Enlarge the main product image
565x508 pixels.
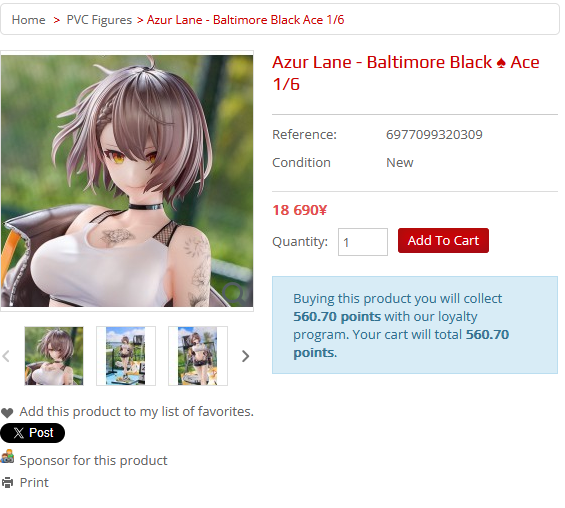(x=127, y=181)
